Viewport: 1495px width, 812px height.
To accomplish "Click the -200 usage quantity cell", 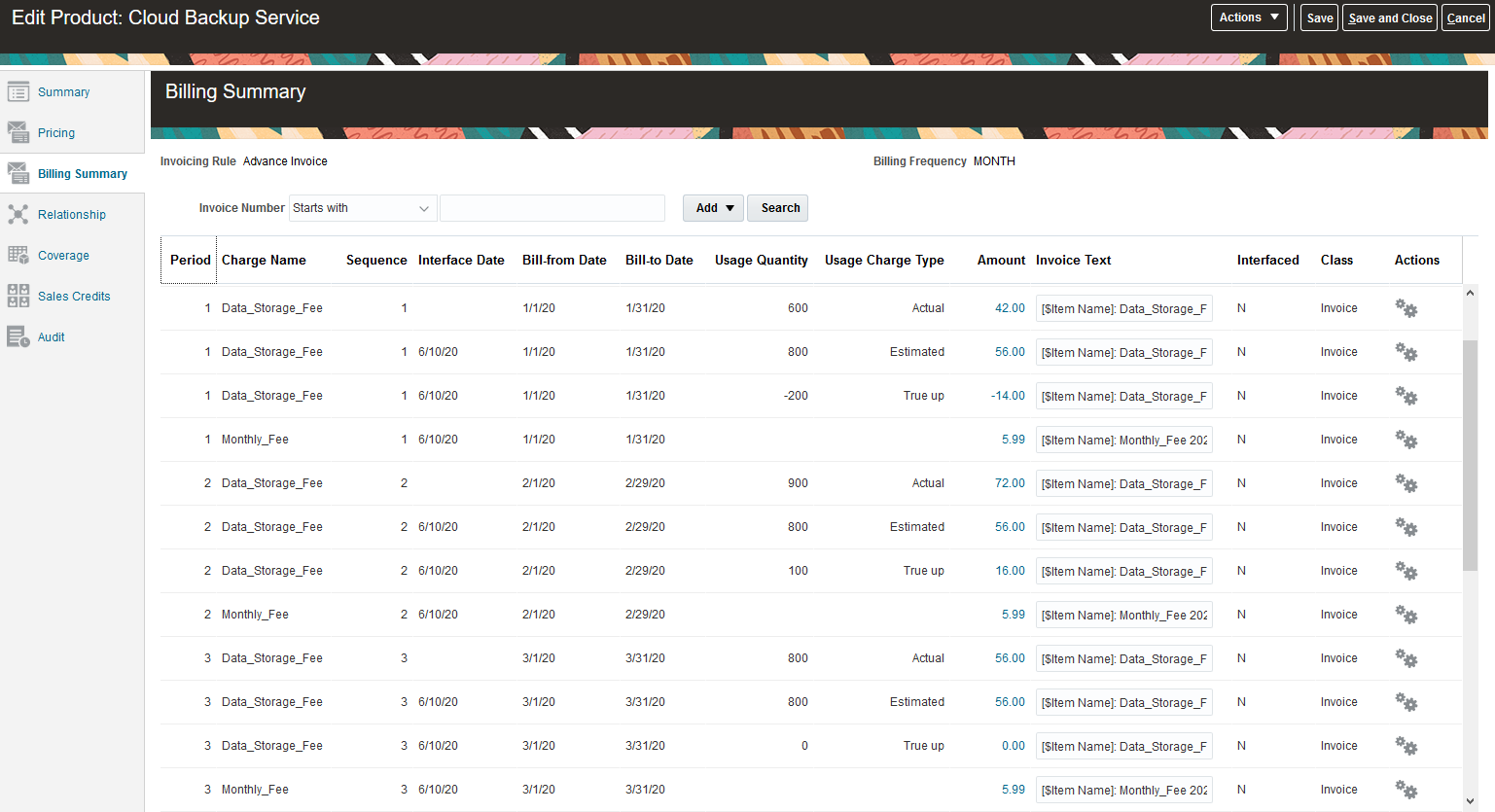I will click(796, 396).
